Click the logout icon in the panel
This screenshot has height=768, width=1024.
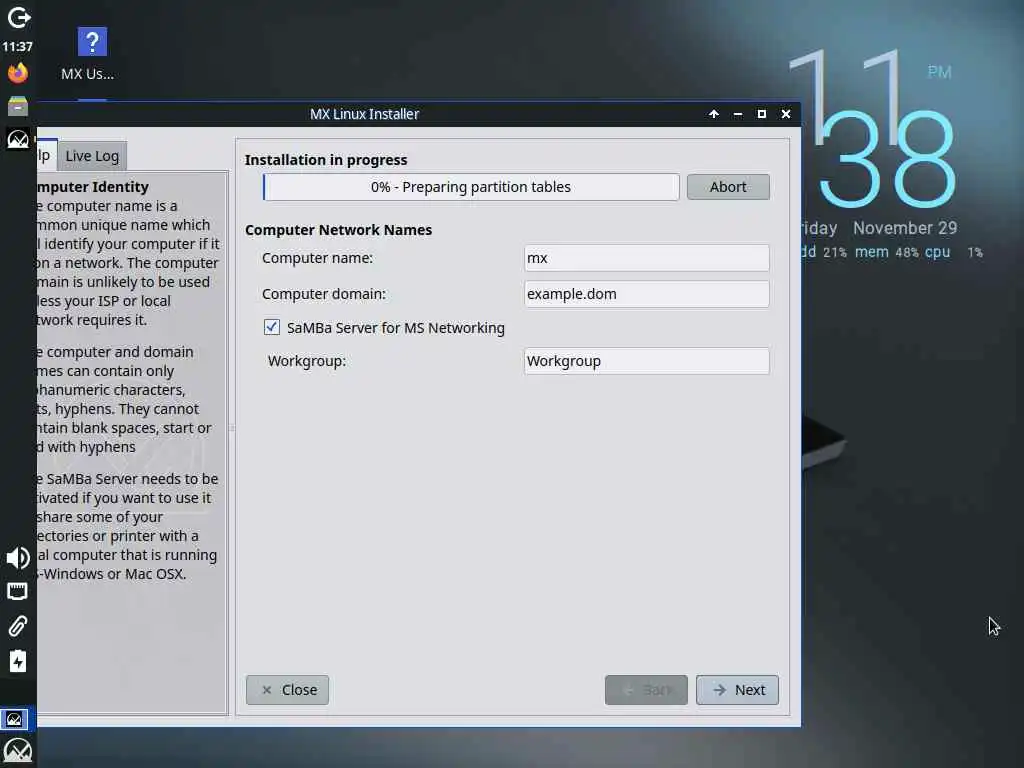pos(18,17)
